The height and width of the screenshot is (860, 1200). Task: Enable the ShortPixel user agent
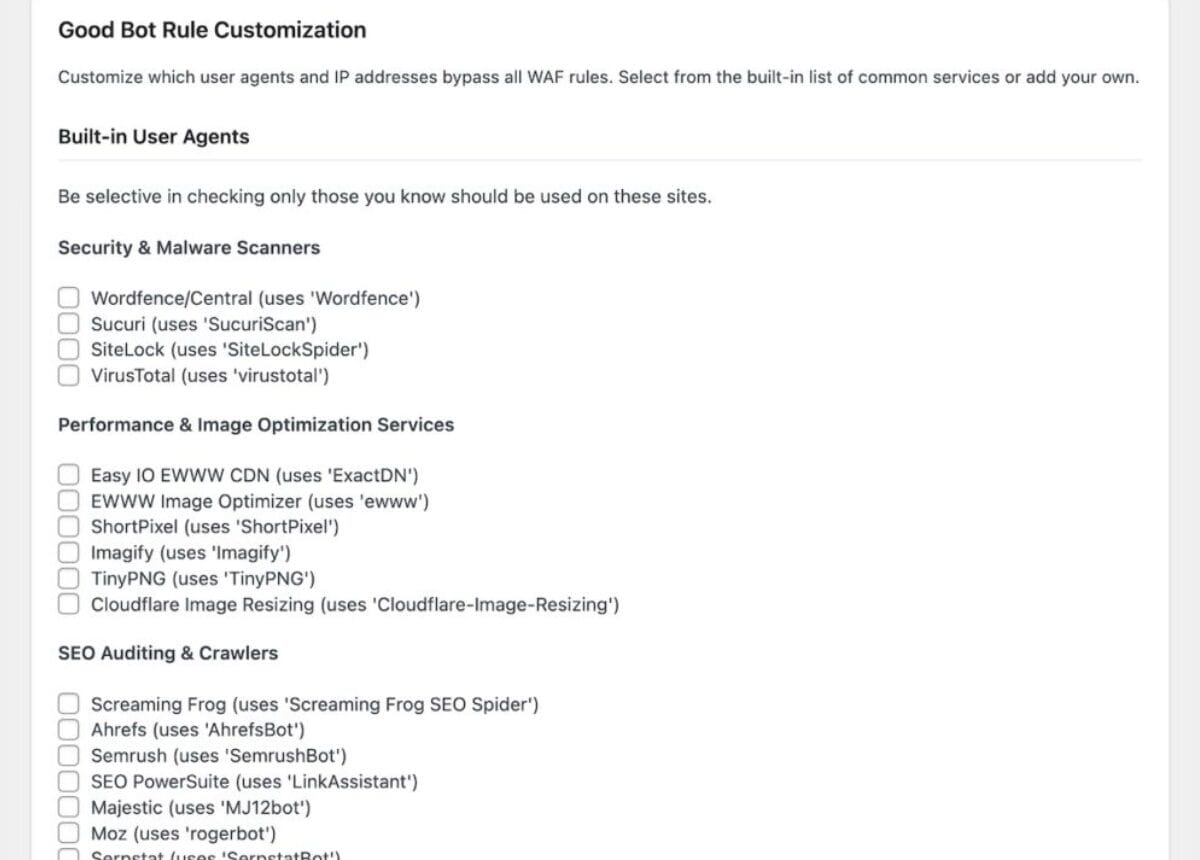[x=68, y=526]
